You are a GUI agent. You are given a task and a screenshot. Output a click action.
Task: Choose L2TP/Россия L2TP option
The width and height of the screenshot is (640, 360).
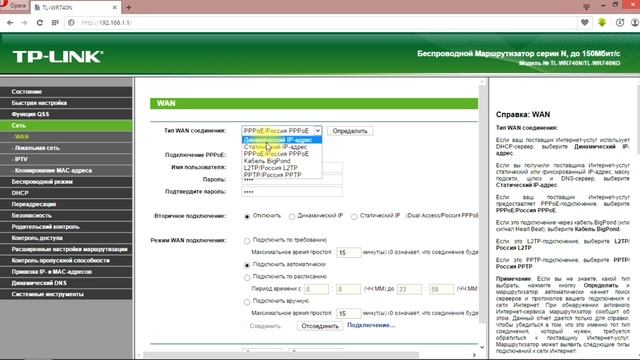[282, 168]
